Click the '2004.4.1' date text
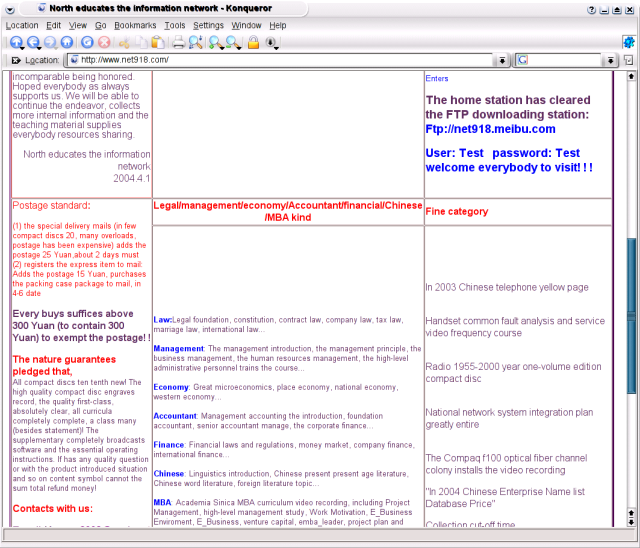The image size is (640, 548). pyautogui.click(x=132, y=178)
